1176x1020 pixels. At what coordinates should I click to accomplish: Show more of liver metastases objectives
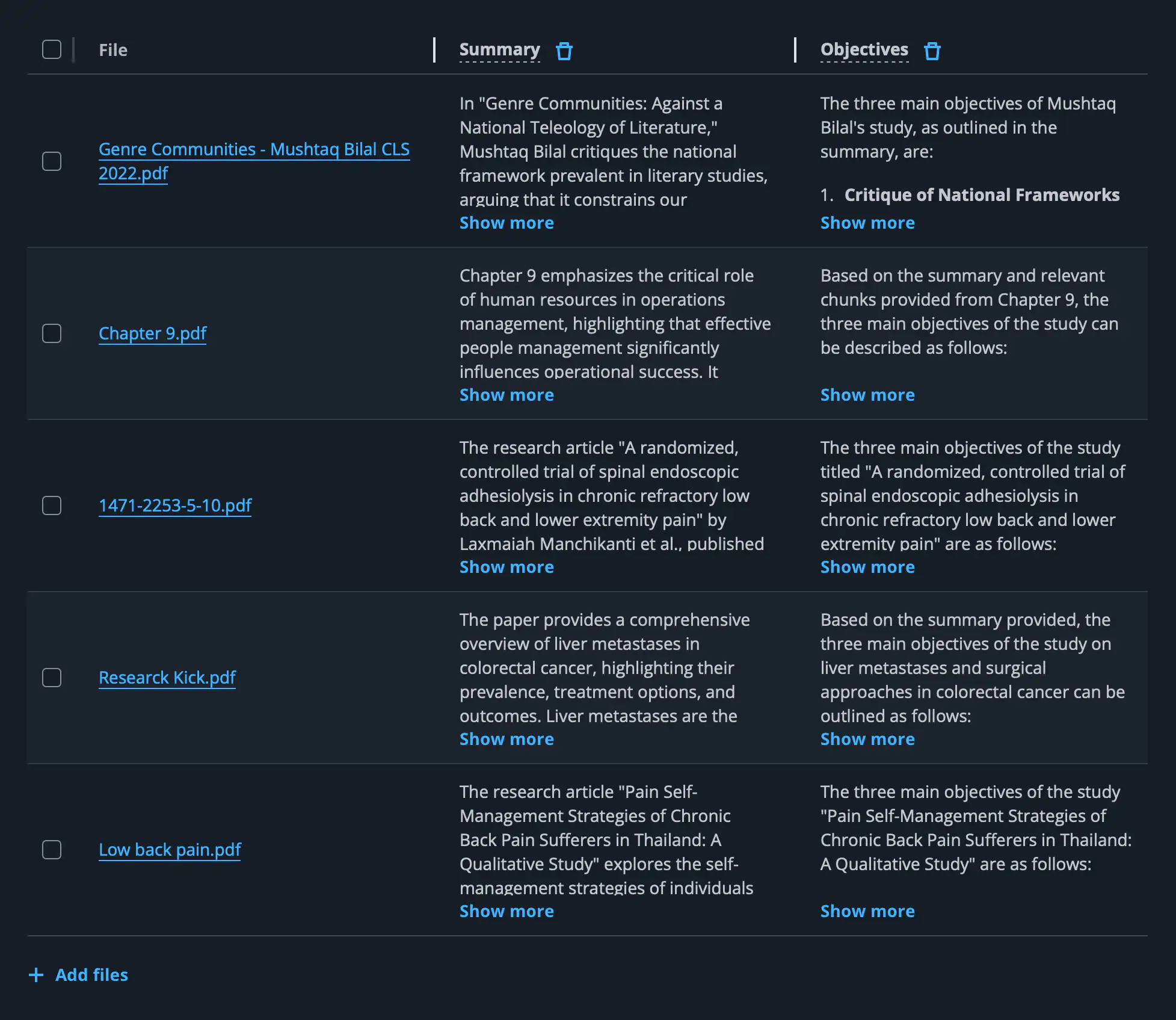(x=867, y=739)
